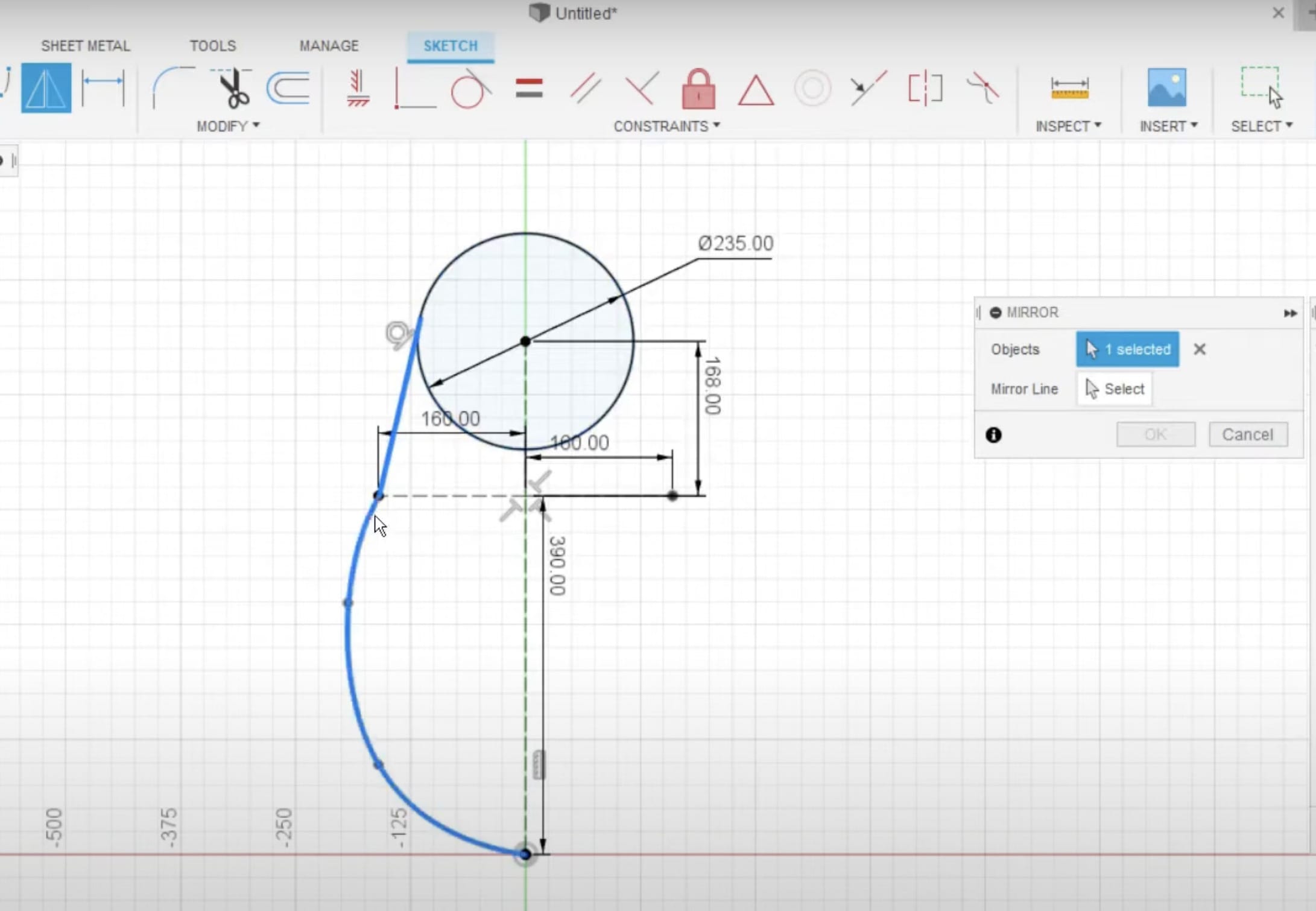
Task: Apply the Equal constraint
Action: (529, 88)
